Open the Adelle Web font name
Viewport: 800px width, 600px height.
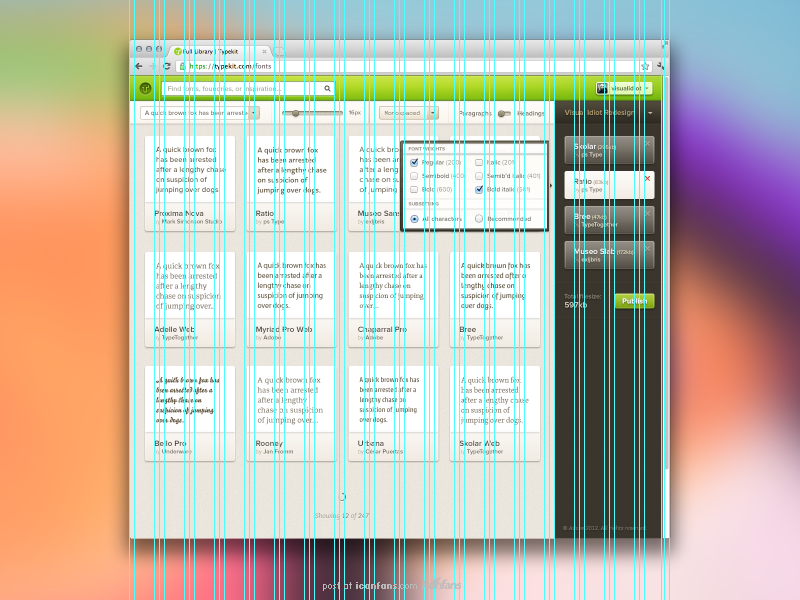point(174,330)
